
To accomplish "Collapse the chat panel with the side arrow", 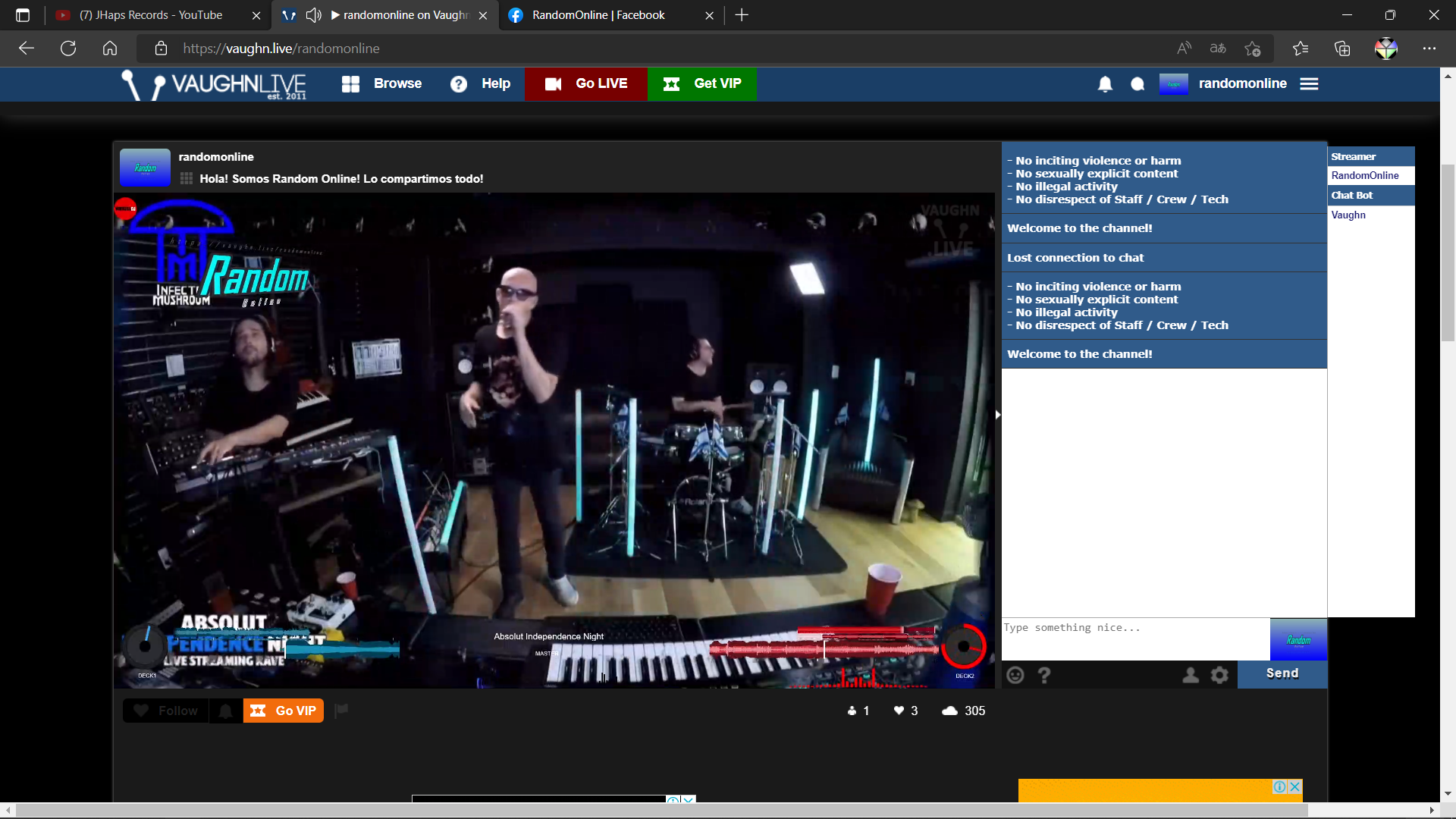I will tap(998, 415).
